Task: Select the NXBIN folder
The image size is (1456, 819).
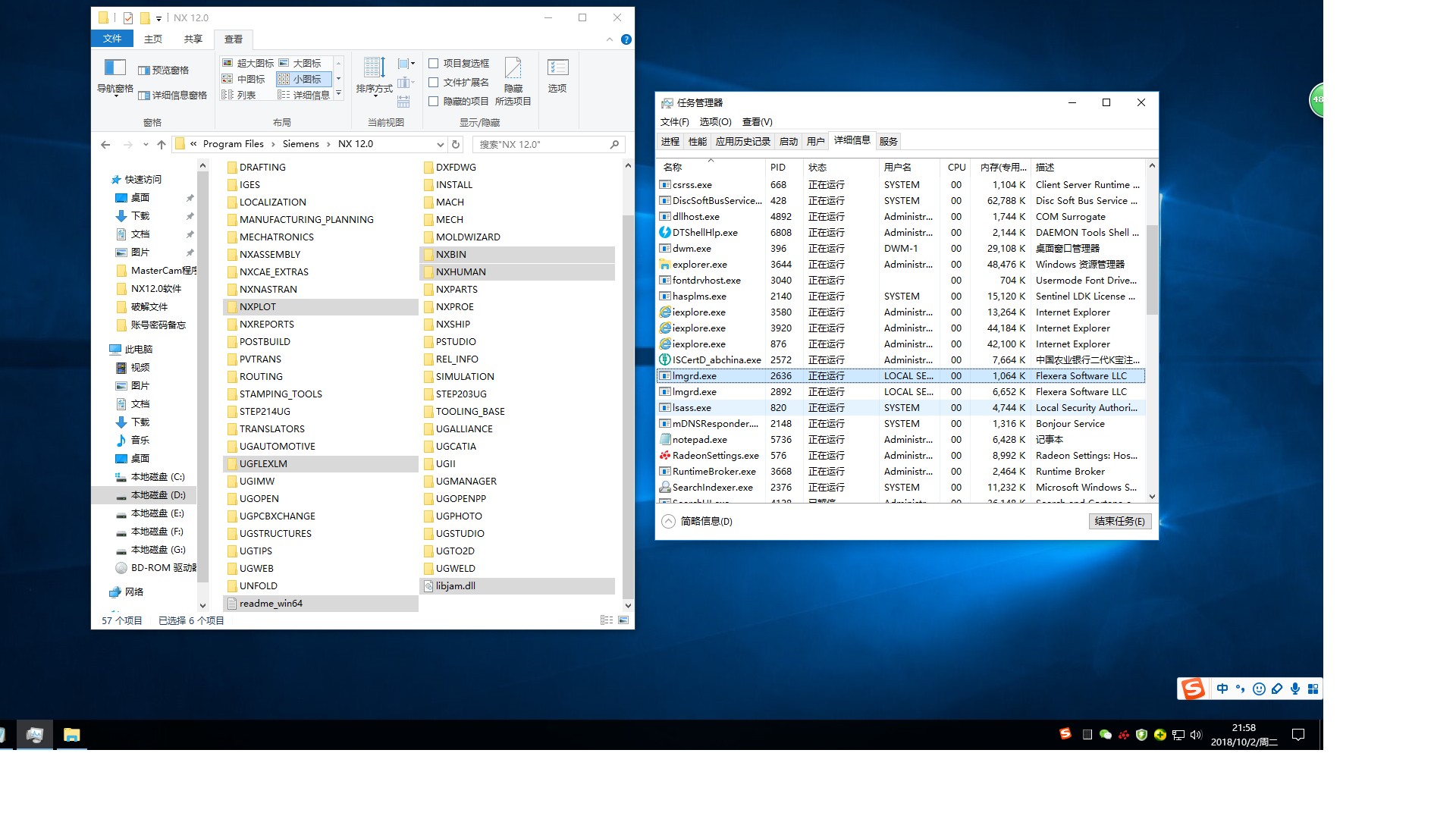Action: pyautogui.click(x=517, y=255)
